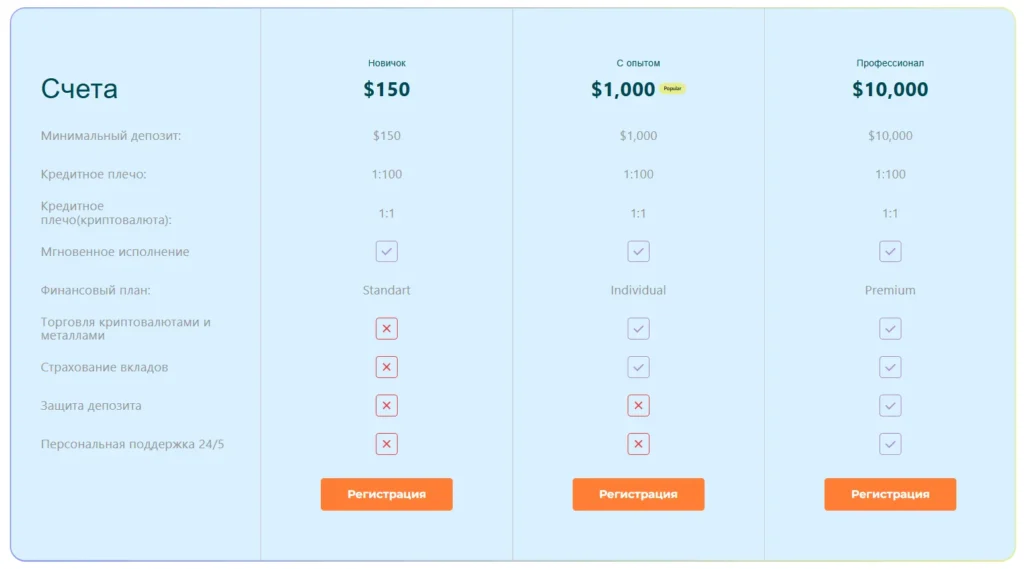Click Страхование вкладов checkmark under Профессионал

pos(890,367)
